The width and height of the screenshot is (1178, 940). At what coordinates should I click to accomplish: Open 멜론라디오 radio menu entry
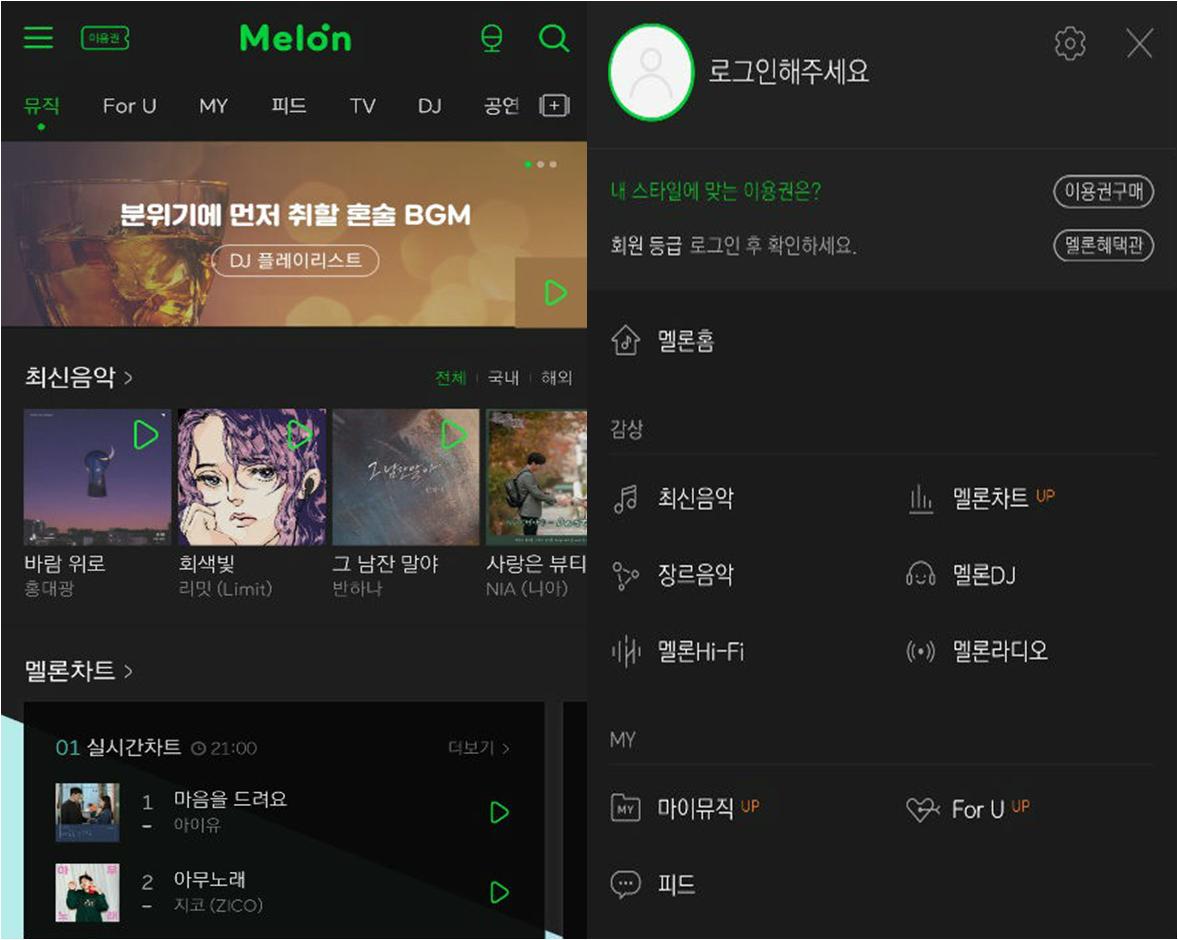(977, 651)
